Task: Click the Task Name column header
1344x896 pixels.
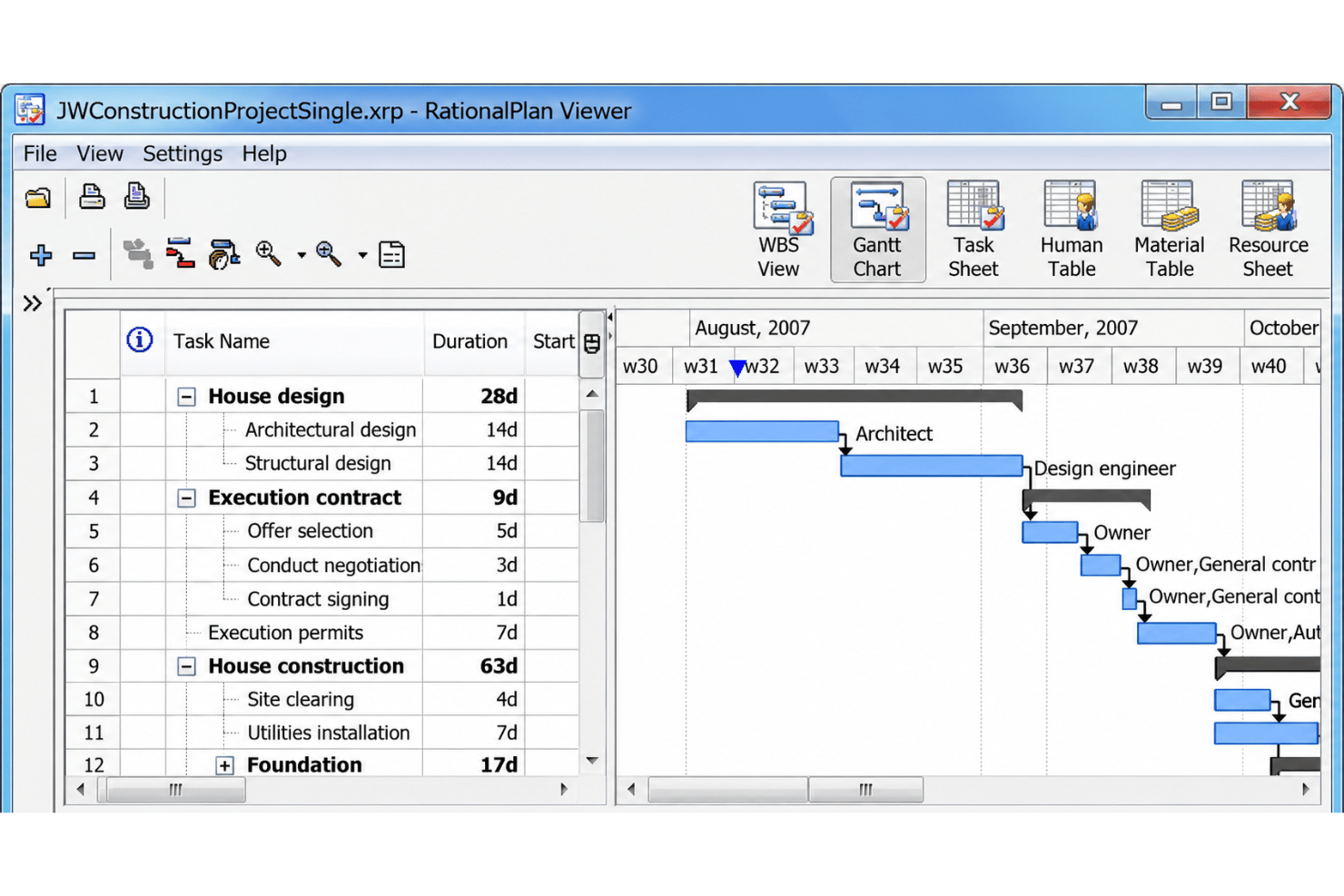Action: (294, 341)
